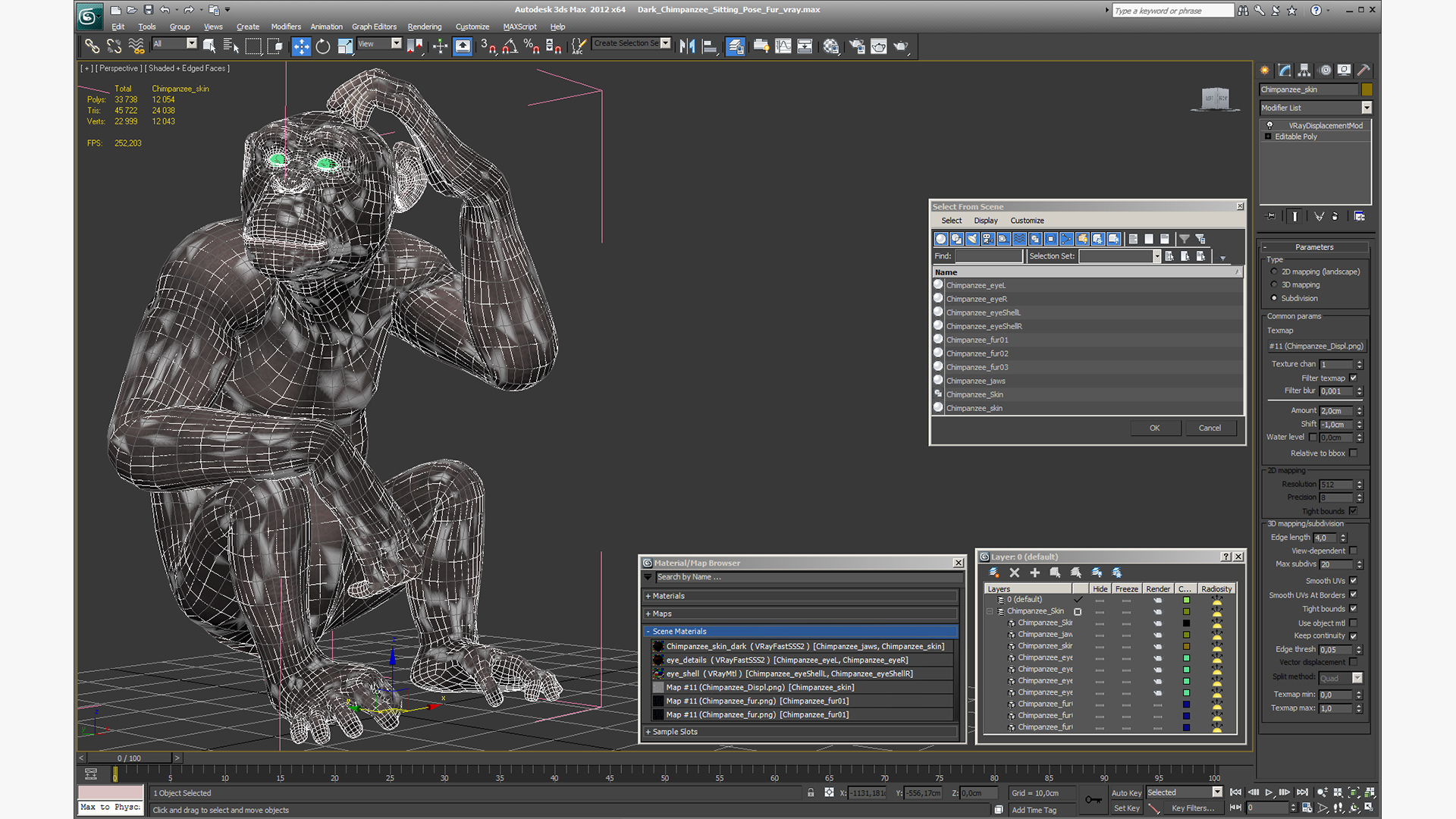Activate the Select and Scale tool

click(x=345, y=46)
